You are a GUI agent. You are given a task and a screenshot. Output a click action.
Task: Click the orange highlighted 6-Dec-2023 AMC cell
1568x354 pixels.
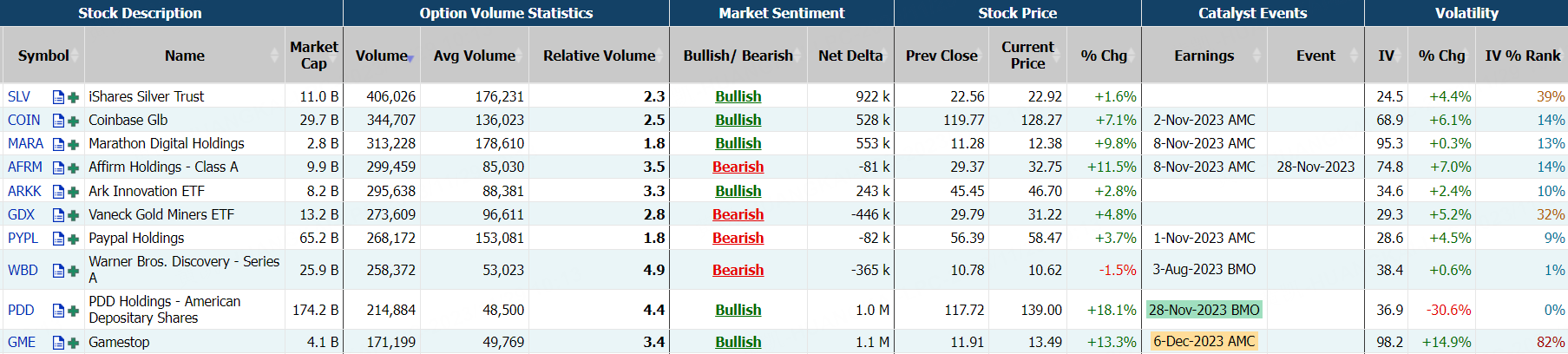tap(1204, 342)
